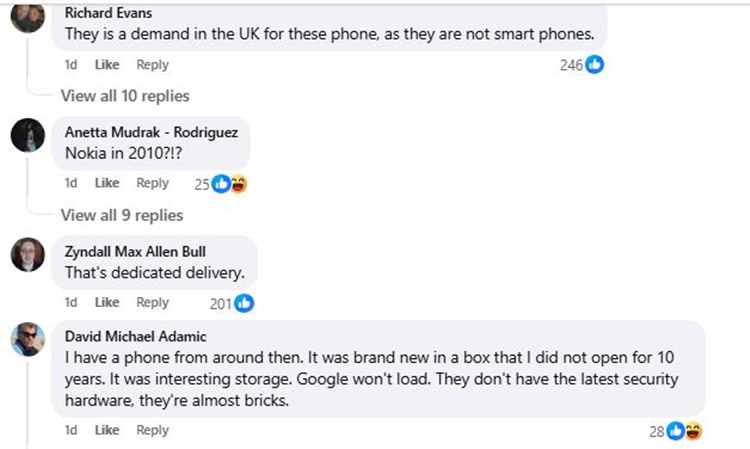
Task: Click Anetta Mudrak - Rodriguez's avatar
Action: coord(28,135)
